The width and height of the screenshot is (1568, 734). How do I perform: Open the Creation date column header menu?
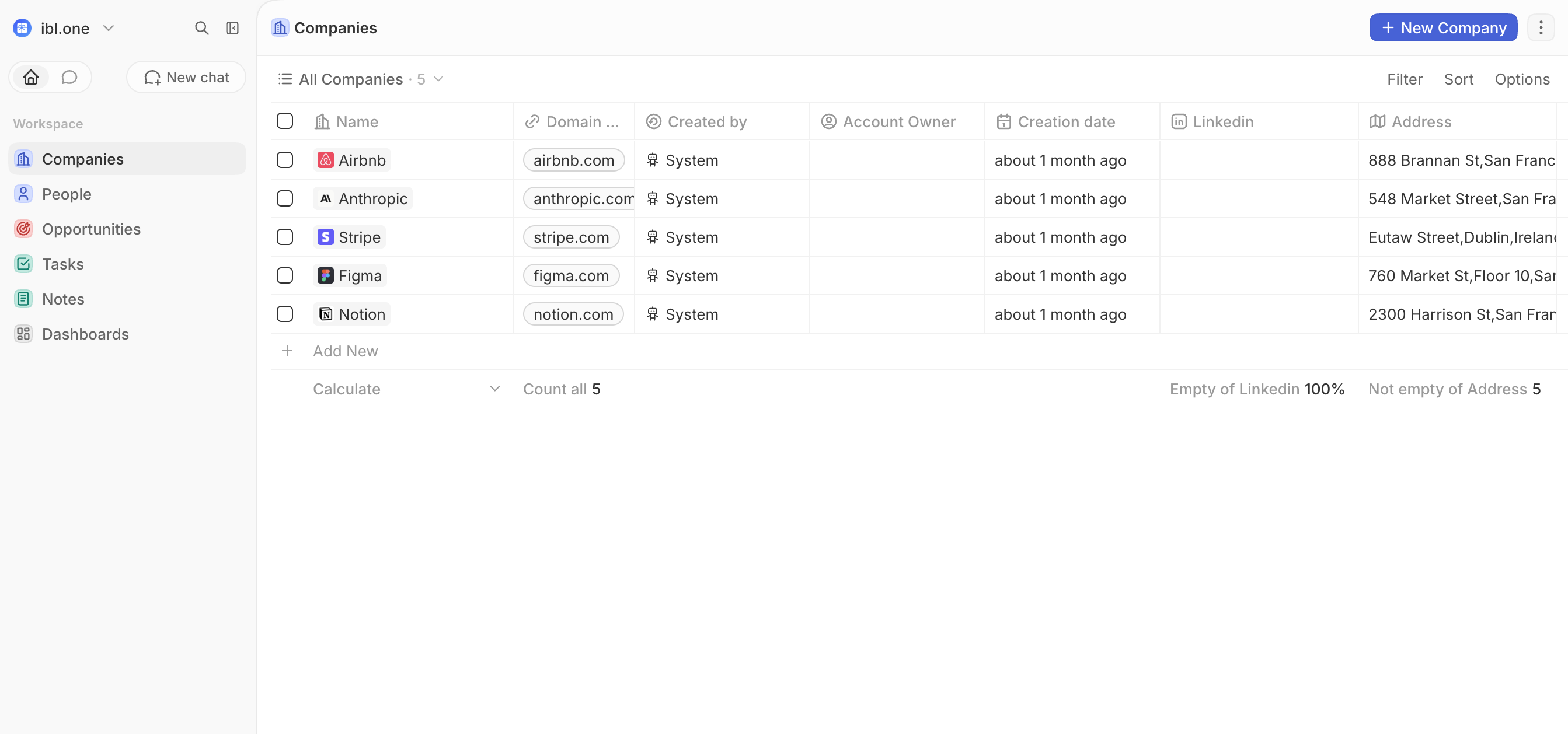(x=1072, y=122)
